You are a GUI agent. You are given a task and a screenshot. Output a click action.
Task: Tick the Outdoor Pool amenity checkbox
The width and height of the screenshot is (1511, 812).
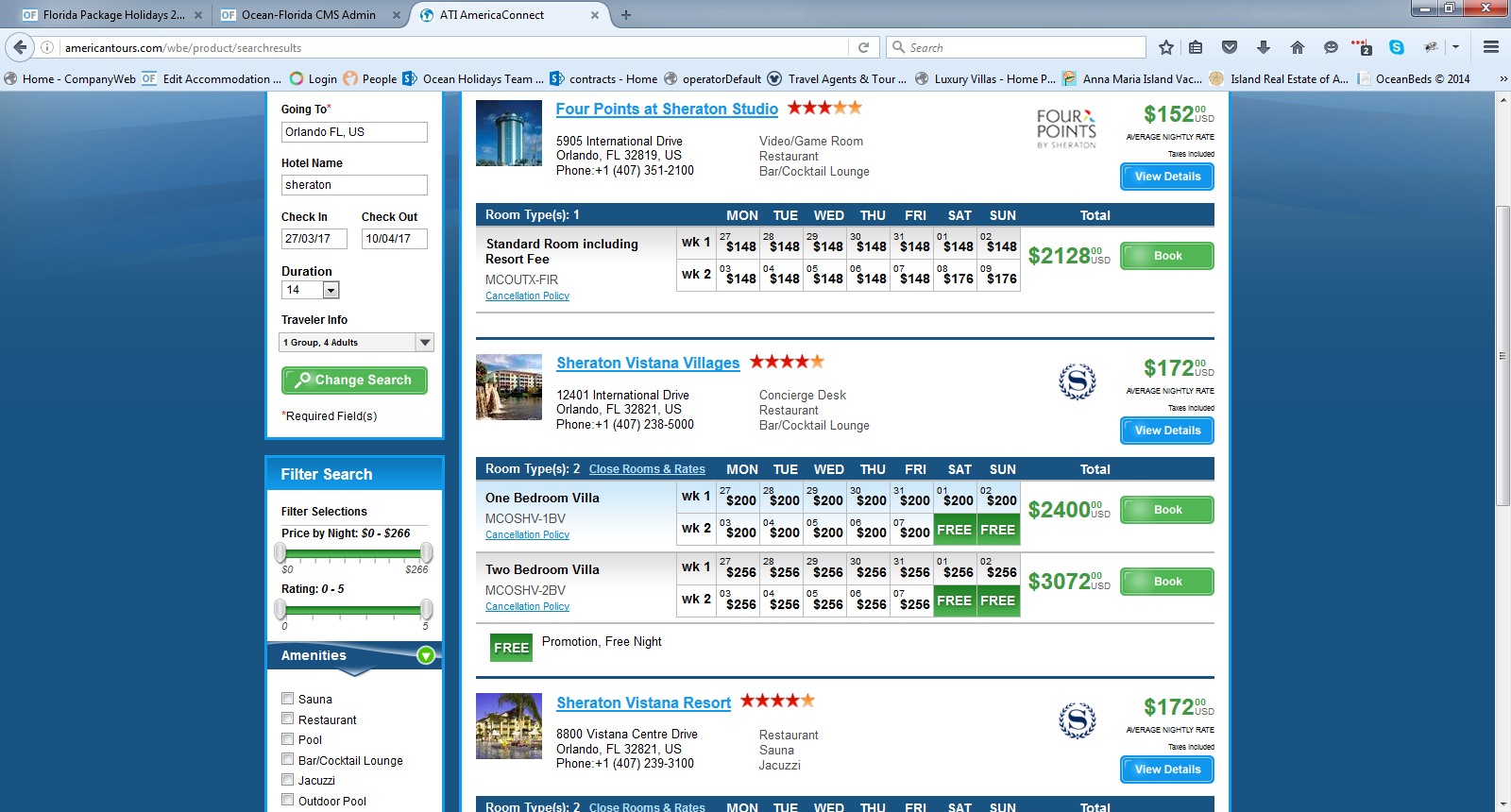287,800
